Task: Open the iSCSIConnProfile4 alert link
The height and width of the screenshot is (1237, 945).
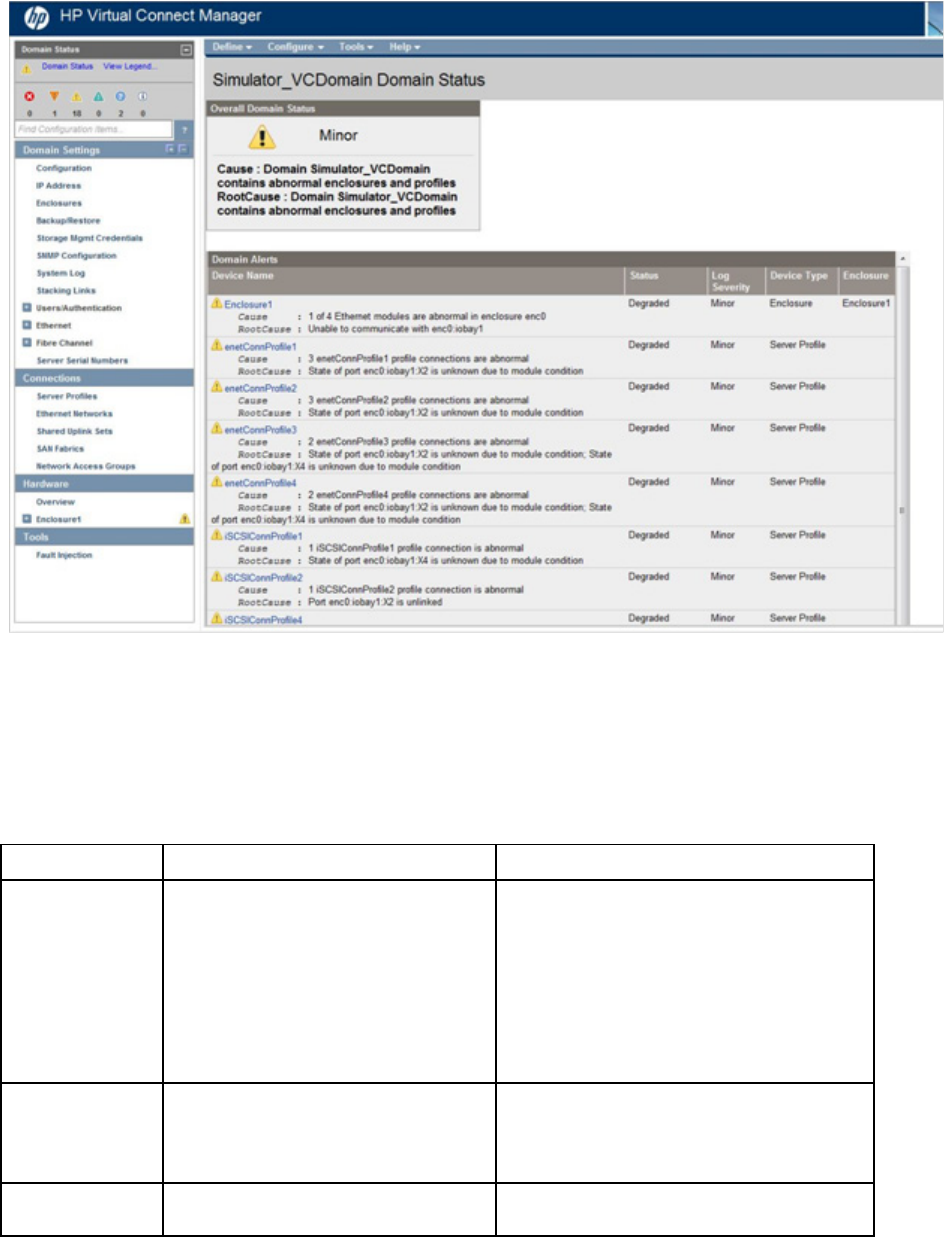Action: [x=264, y=620]
